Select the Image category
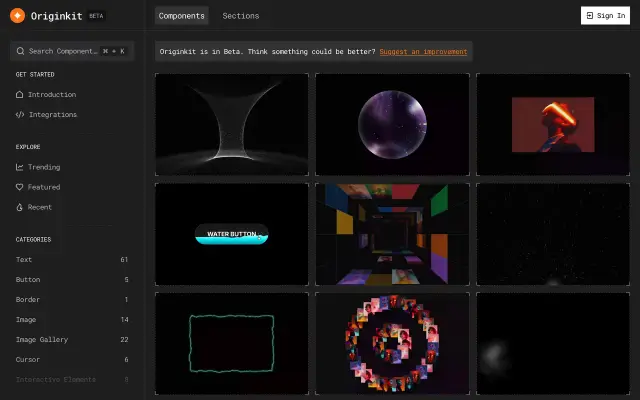Screen dimensions: 640x400 [72, 320]
